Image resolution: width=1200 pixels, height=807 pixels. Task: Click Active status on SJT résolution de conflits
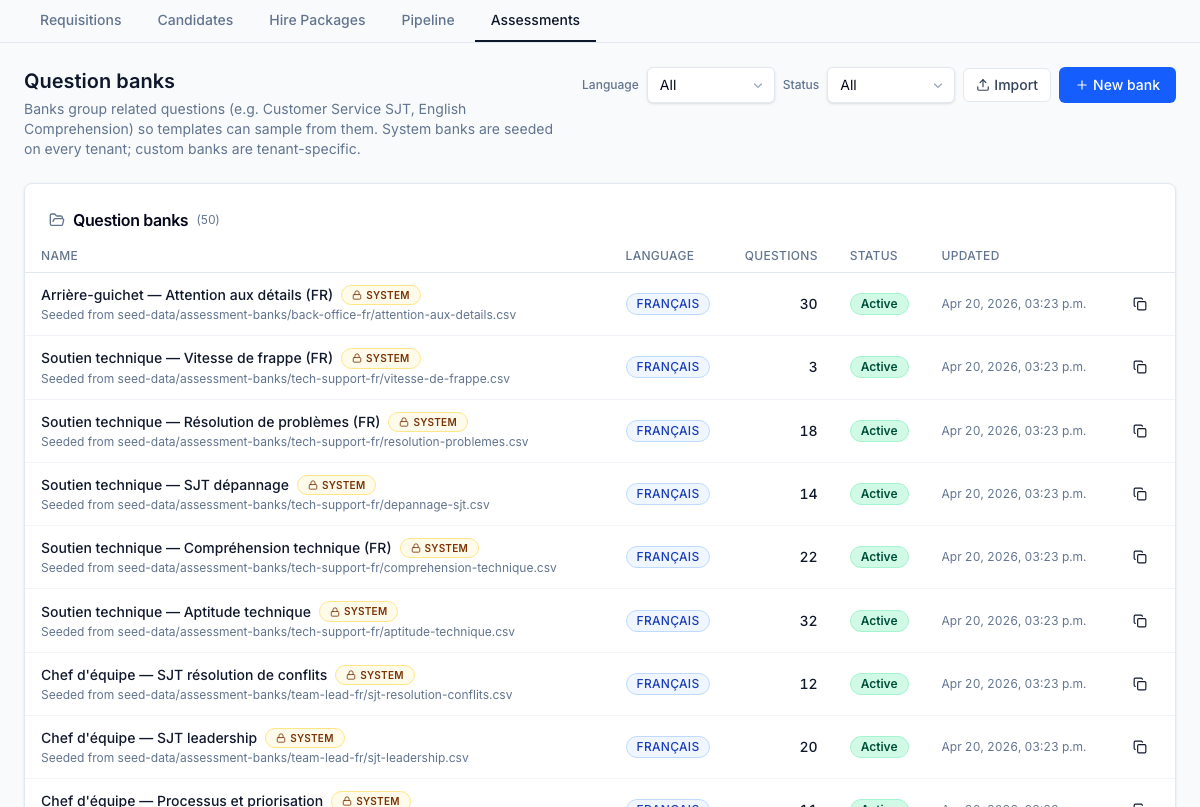pyautogui.click(x=879, y=684)
